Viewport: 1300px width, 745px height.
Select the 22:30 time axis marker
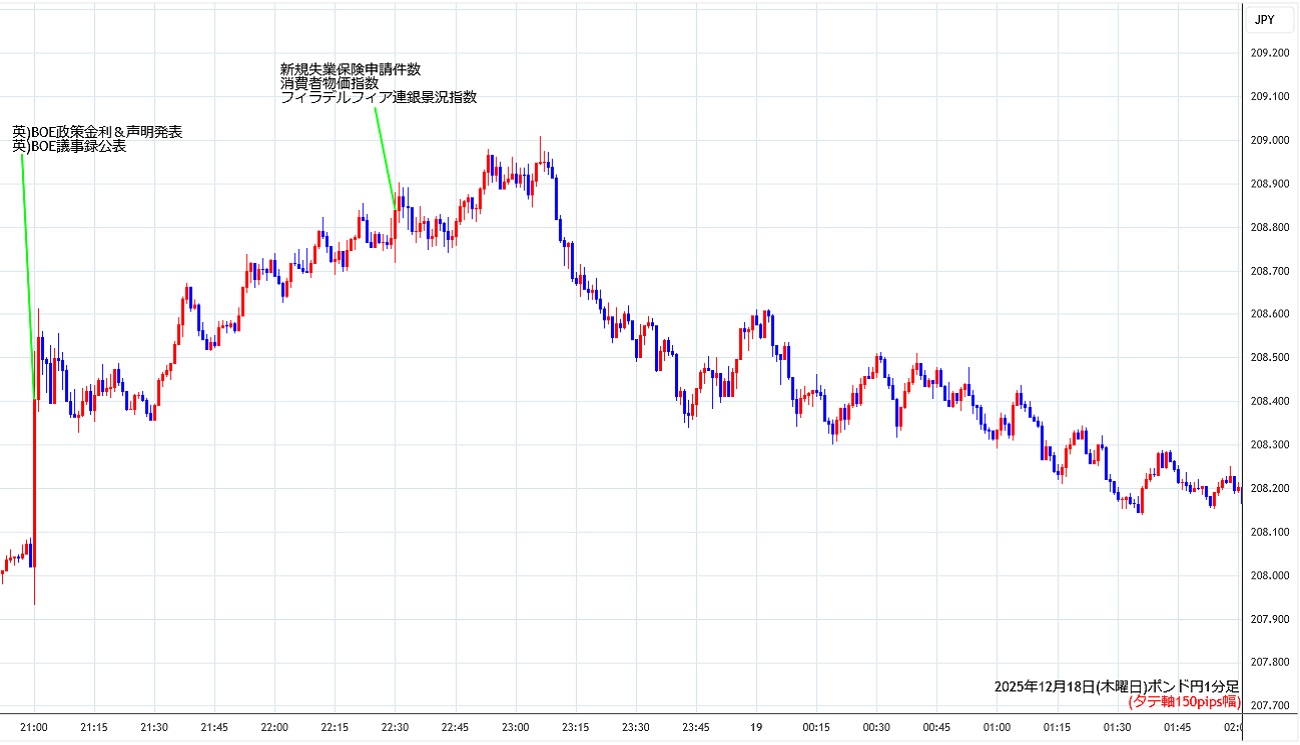point(395,727)
